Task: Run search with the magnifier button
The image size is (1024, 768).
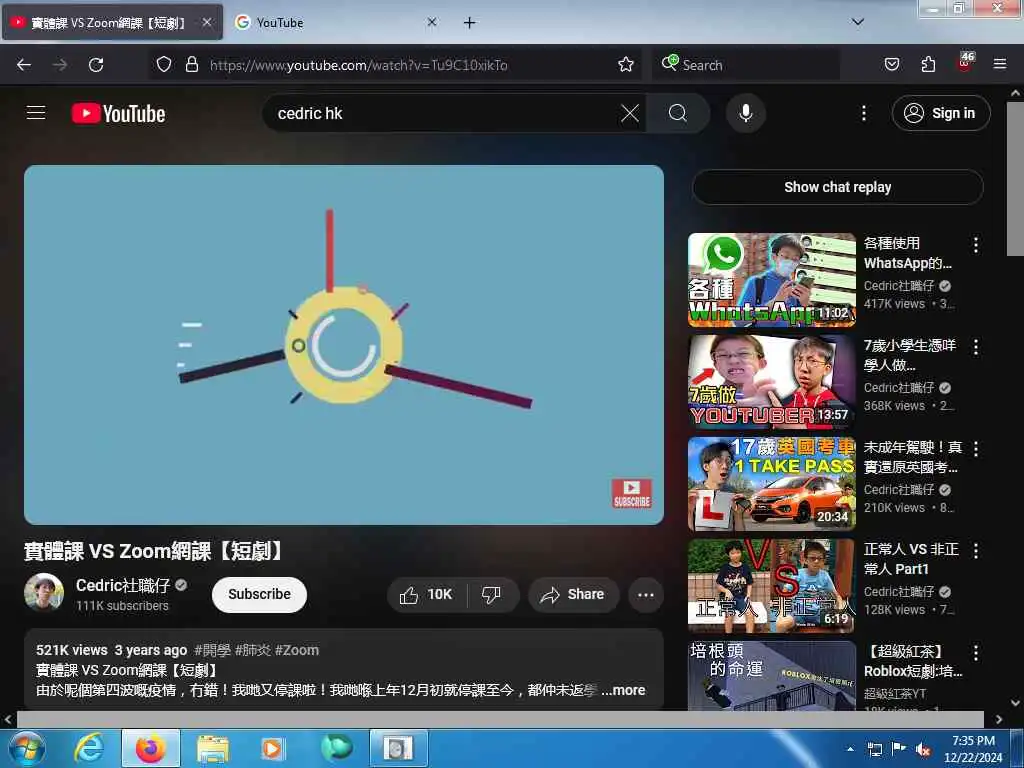Action: click(x=678, y=113)
